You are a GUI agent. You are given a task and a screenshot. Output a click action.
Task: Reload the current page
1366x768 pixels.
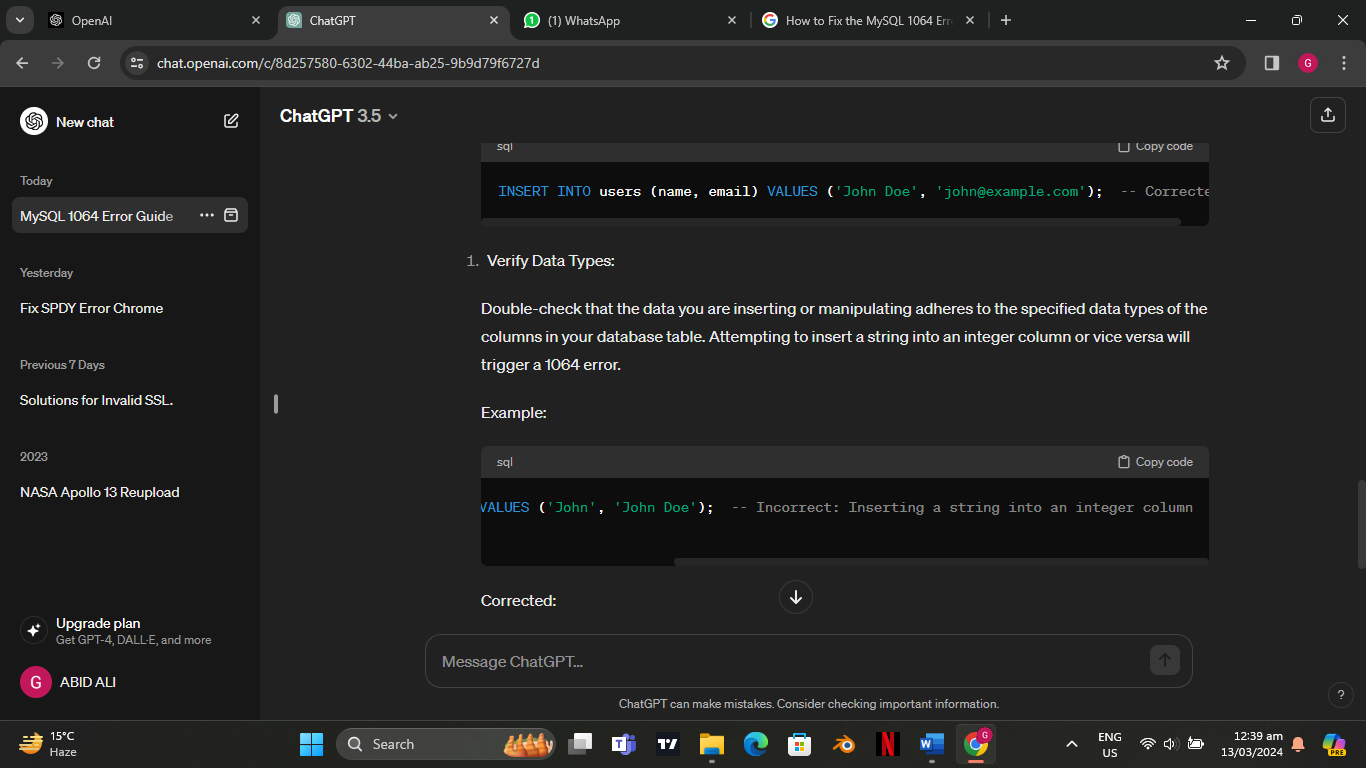point(94,63)
